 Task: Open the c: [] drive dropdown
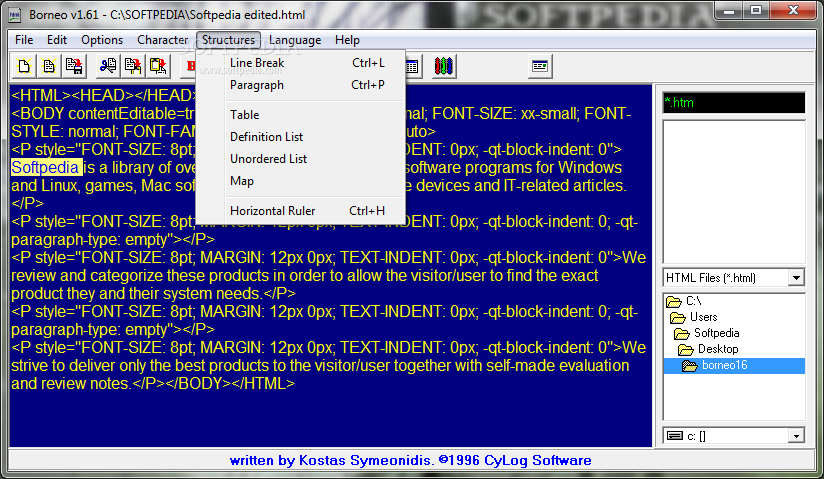[x=796, y=436]
